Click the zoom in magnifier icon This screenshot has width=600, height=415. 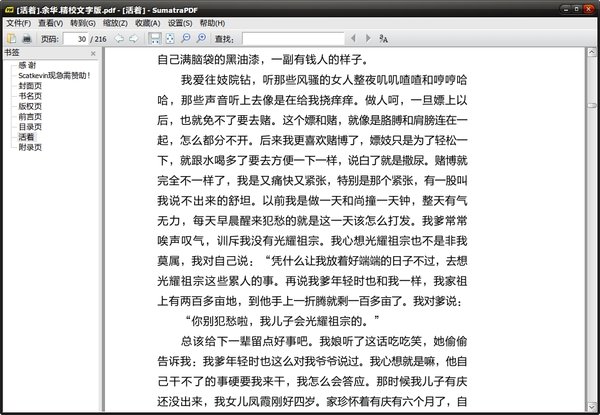coord(201,38)
